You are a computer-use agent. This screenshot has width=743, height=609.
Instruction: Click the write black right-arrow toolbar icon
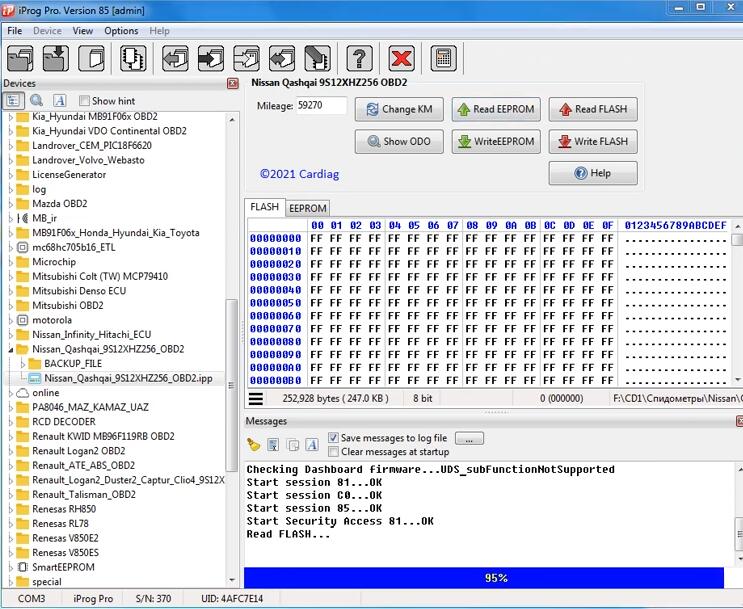tap(211, 58)
